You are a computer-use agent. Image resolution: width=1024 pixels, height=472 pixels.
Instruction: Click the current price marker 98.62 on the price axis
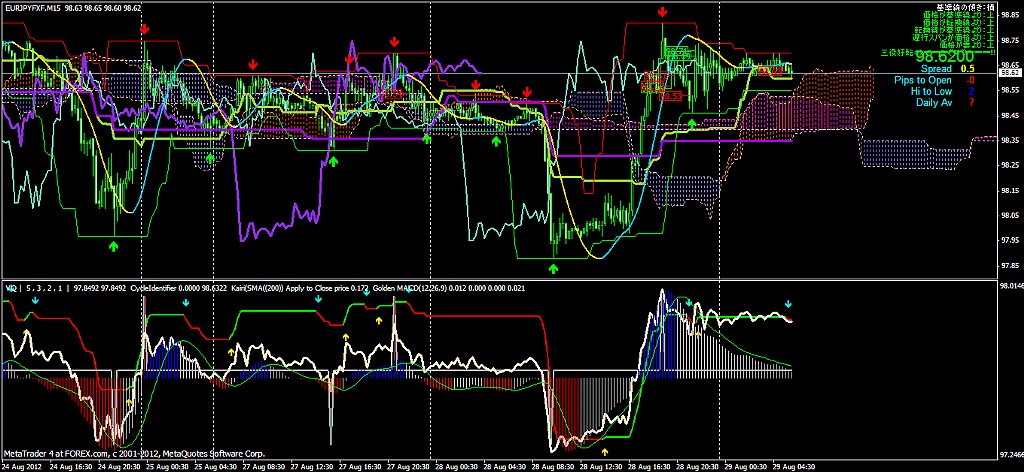click(1008, 74)
